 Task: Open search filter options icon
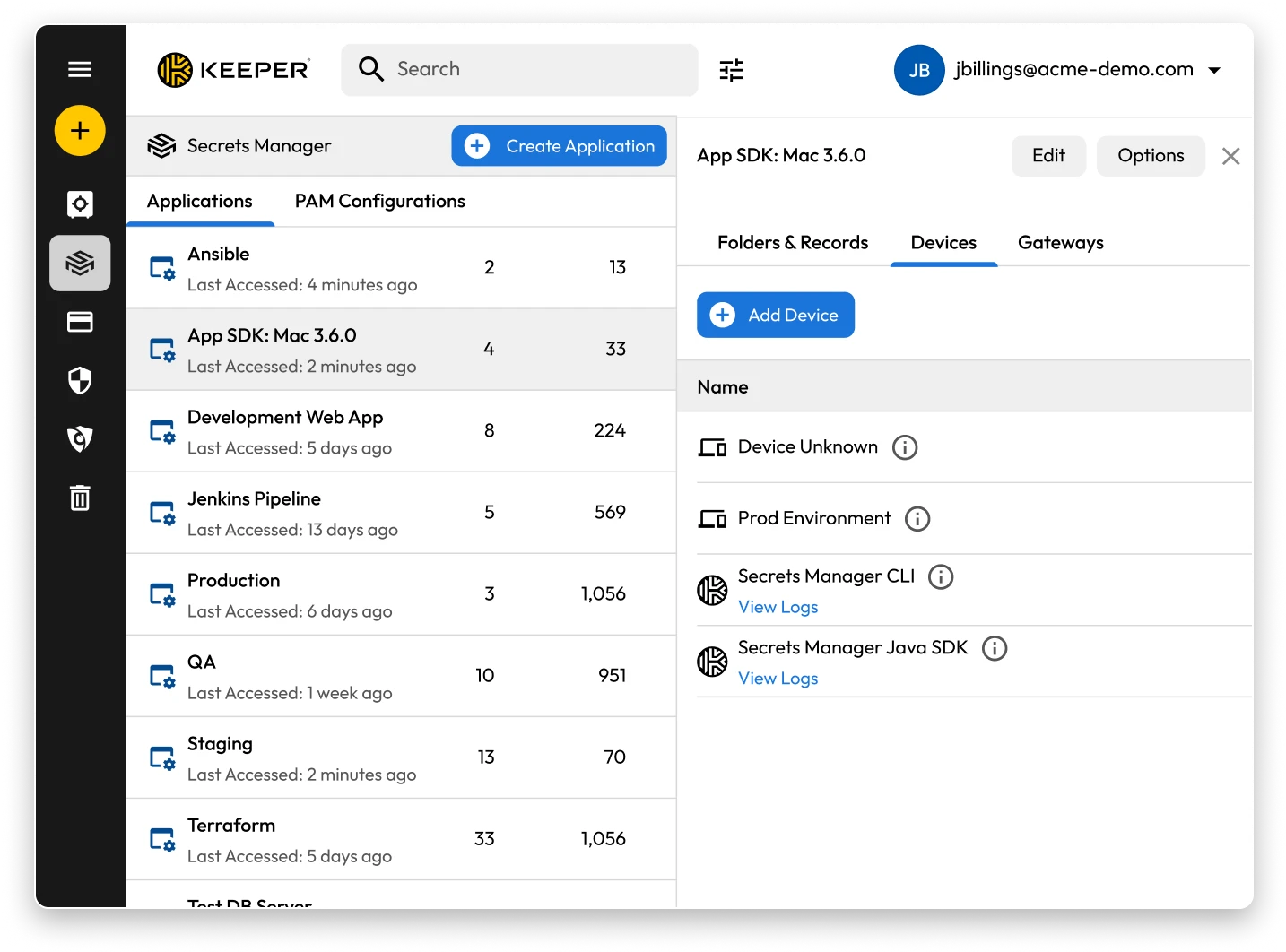click(x=732, y=70)
